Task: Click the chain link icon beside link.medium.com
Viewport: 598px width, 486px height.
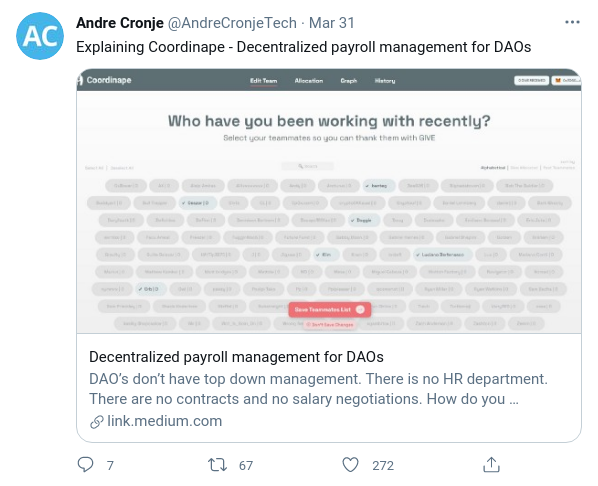Action: tap(97, 422)
